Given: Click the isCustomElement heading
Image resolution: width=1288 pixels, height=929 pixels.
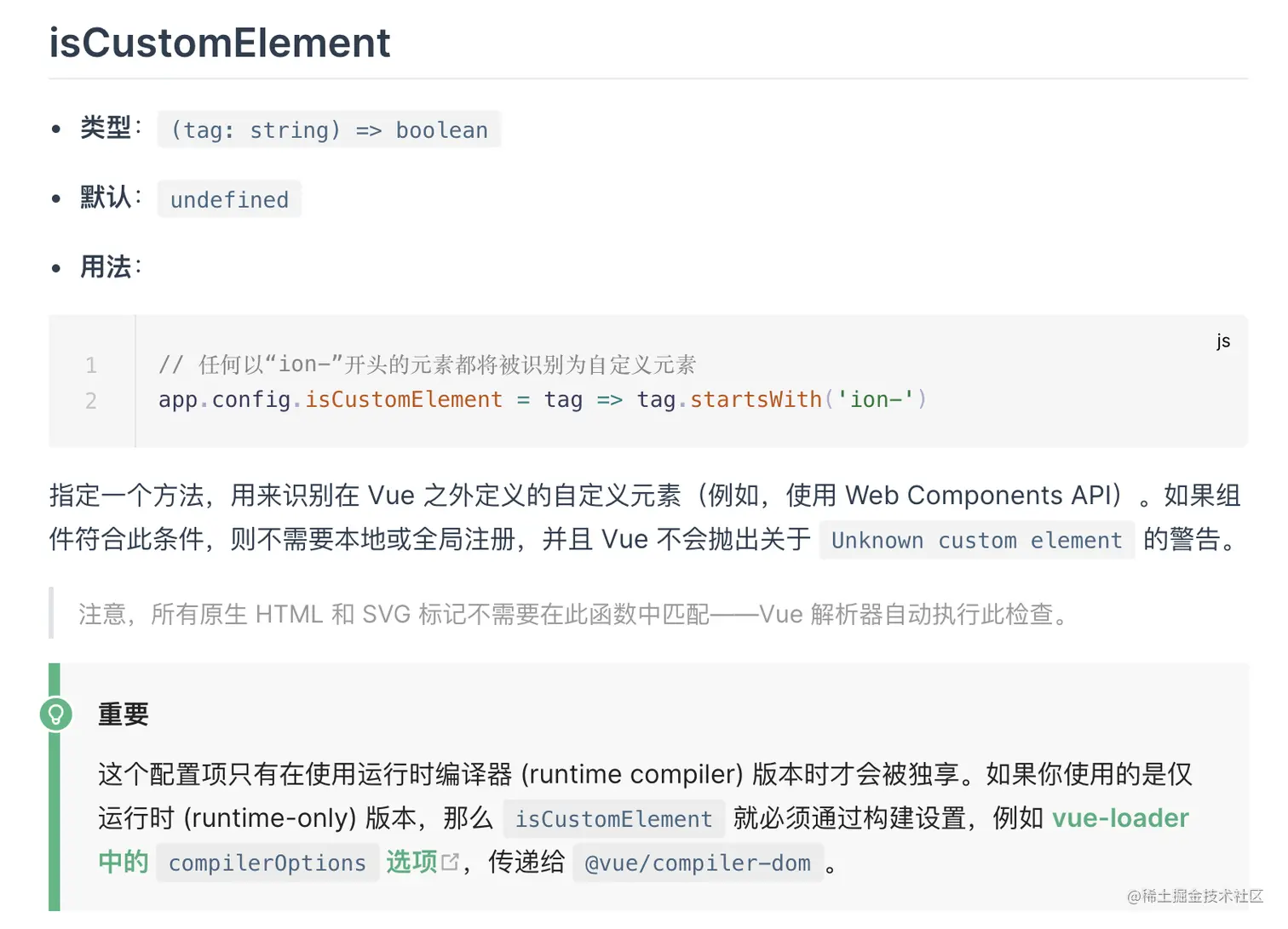Looking at the screenshot, I should point(220,43).
